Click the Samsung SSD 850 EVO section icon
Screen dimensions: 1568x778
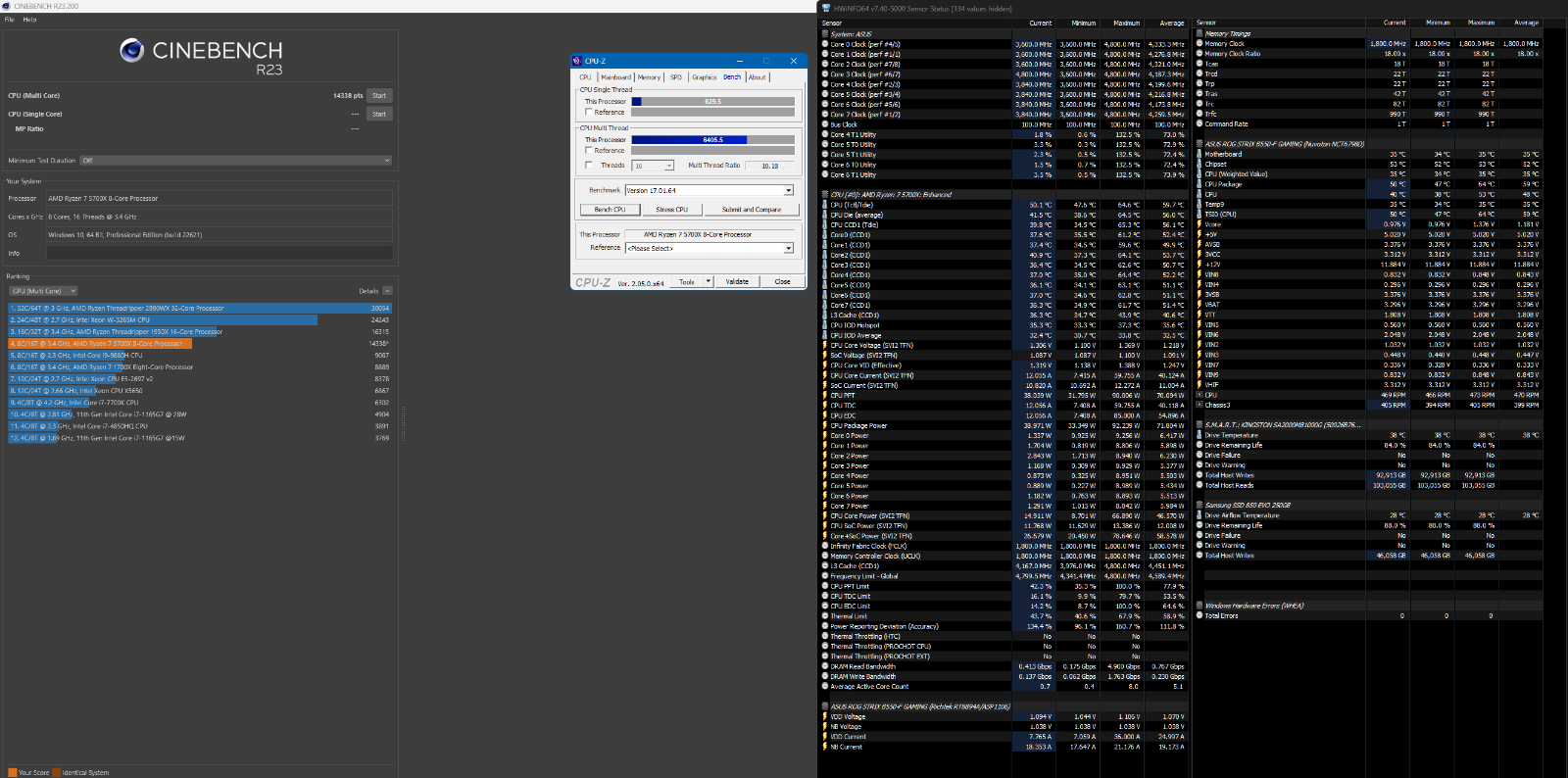click(1200, 506)
